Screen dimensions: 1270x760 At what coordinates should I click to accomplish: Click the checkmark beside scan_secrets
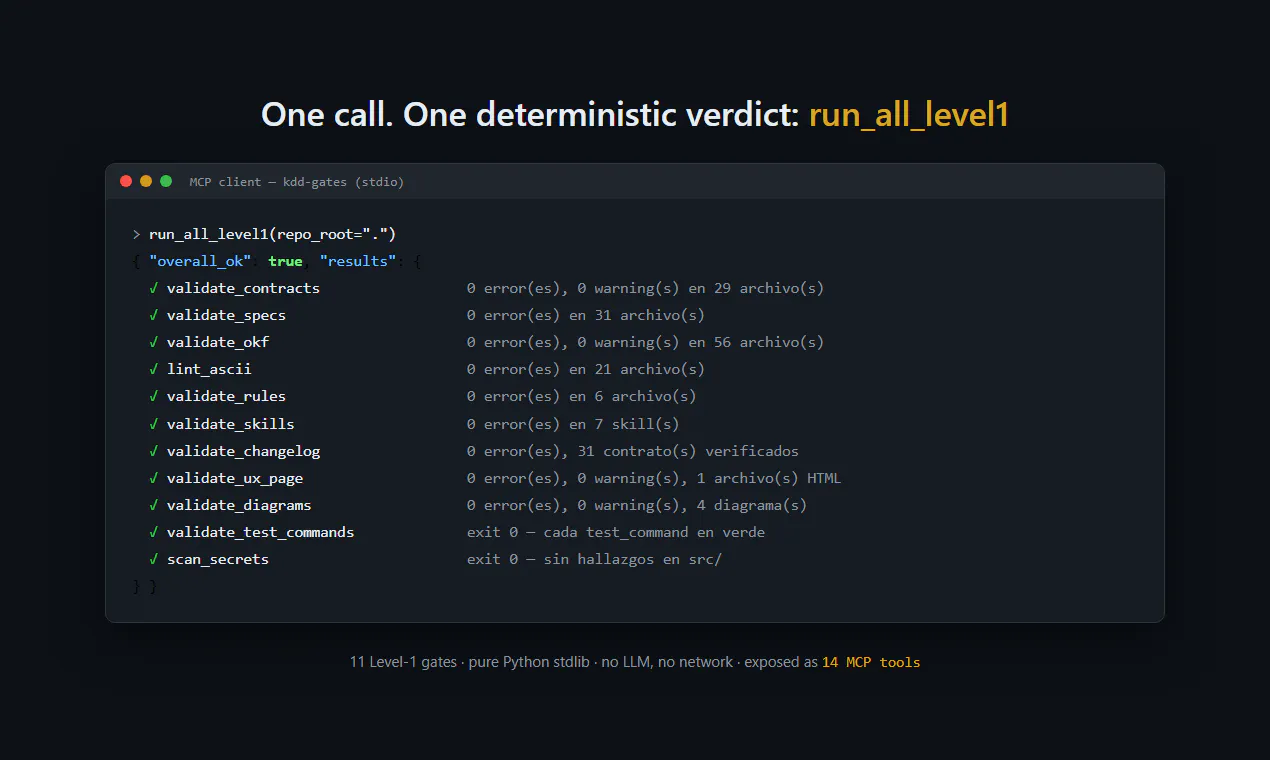(x=154, y=559)
